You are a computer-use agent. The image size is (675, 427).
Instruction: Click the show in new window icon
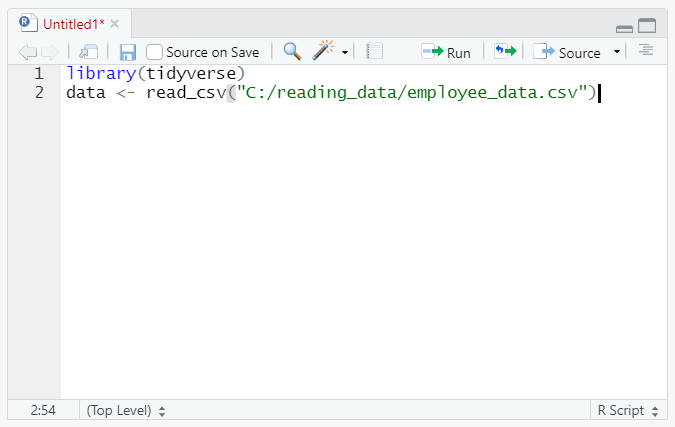(x=89, y=52)
